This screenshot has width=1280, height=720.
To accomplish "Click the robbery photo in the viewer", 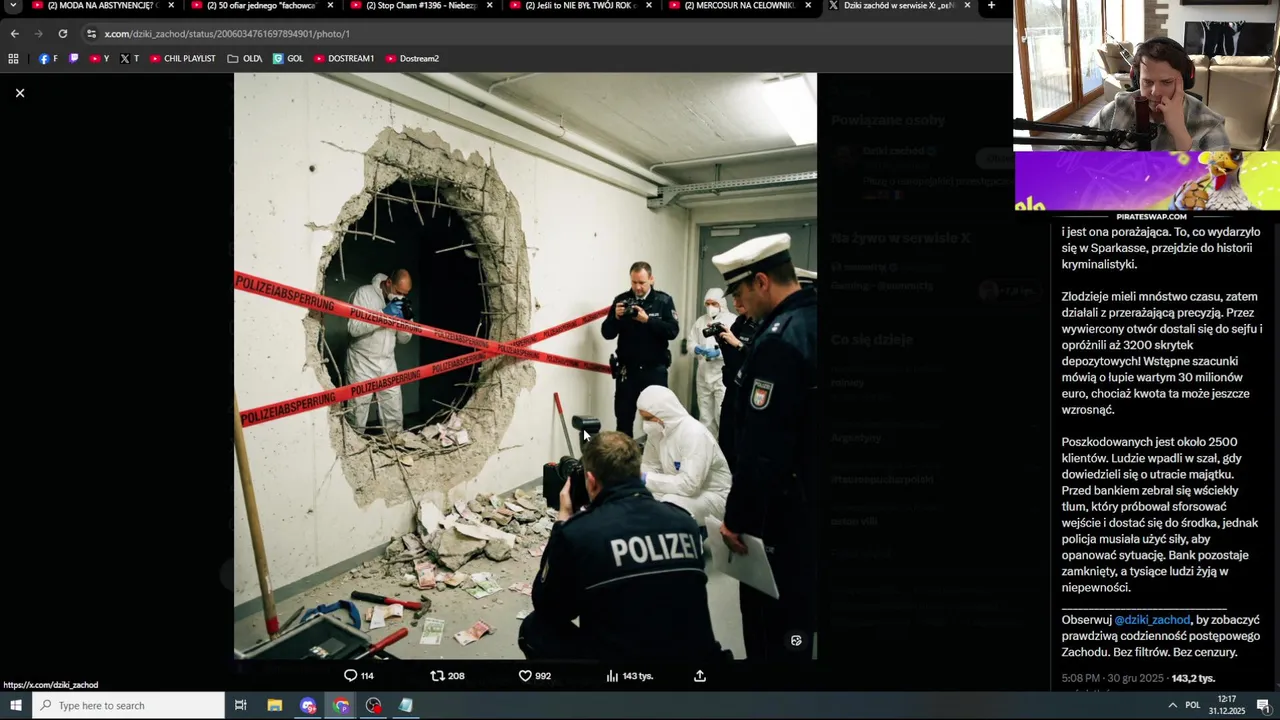I will coord(525,366).
